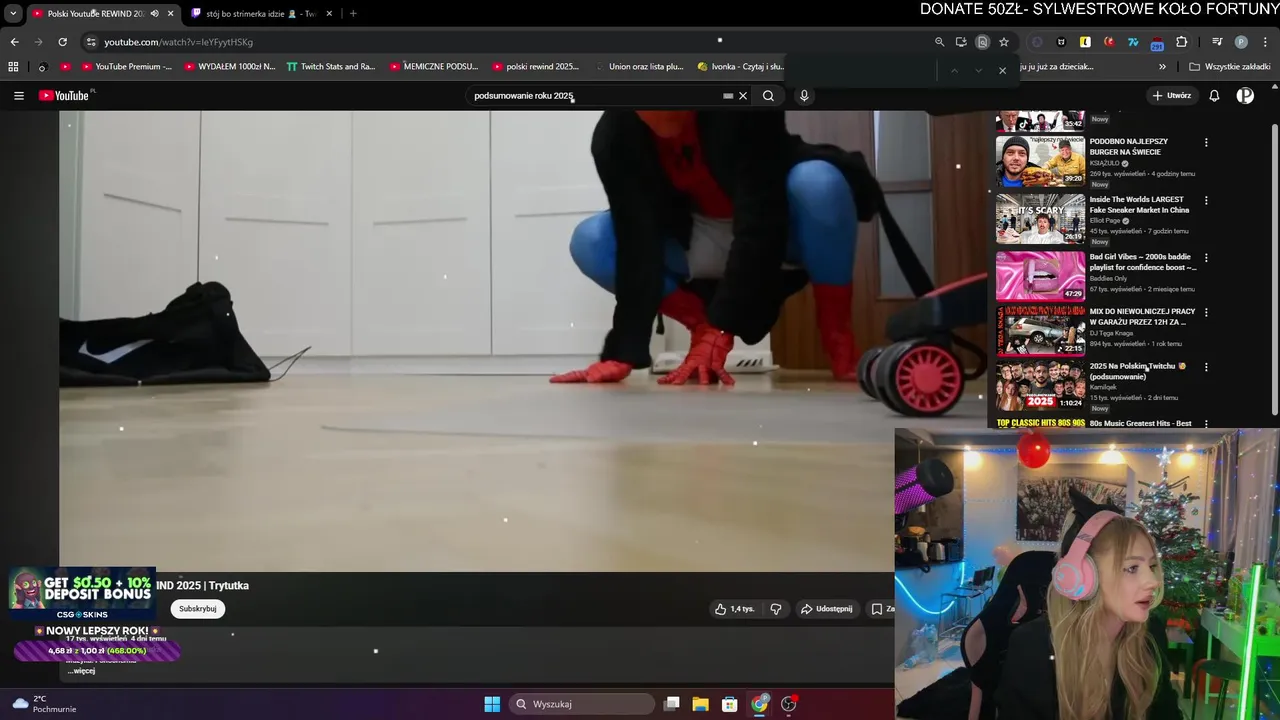Screen dimensions: 1280x720
Task: Click the YouTube search input field
Action: point(595,96)
